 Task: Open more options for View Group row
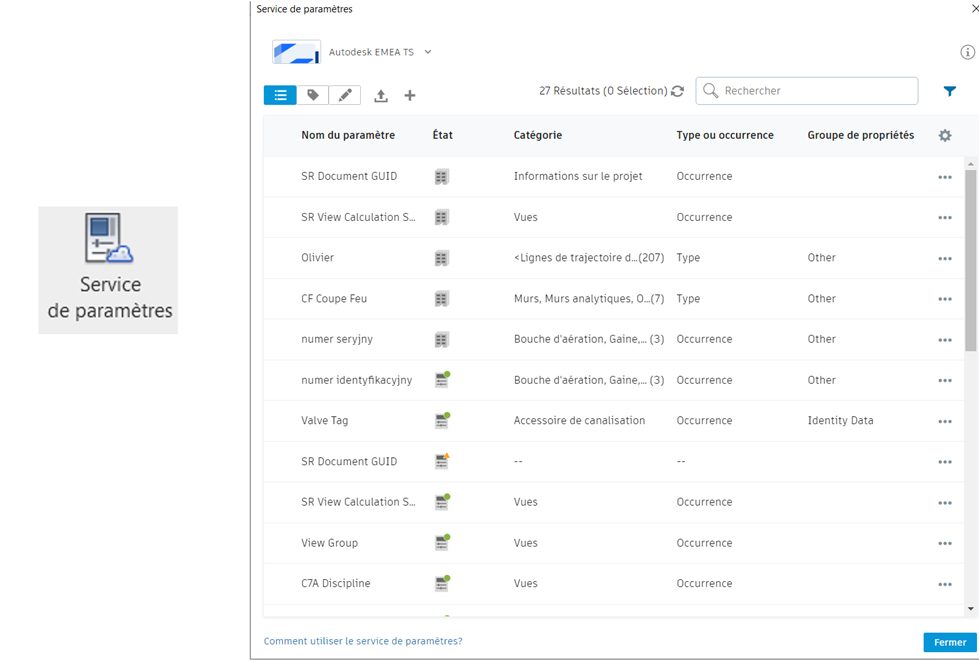click(945, 544)
